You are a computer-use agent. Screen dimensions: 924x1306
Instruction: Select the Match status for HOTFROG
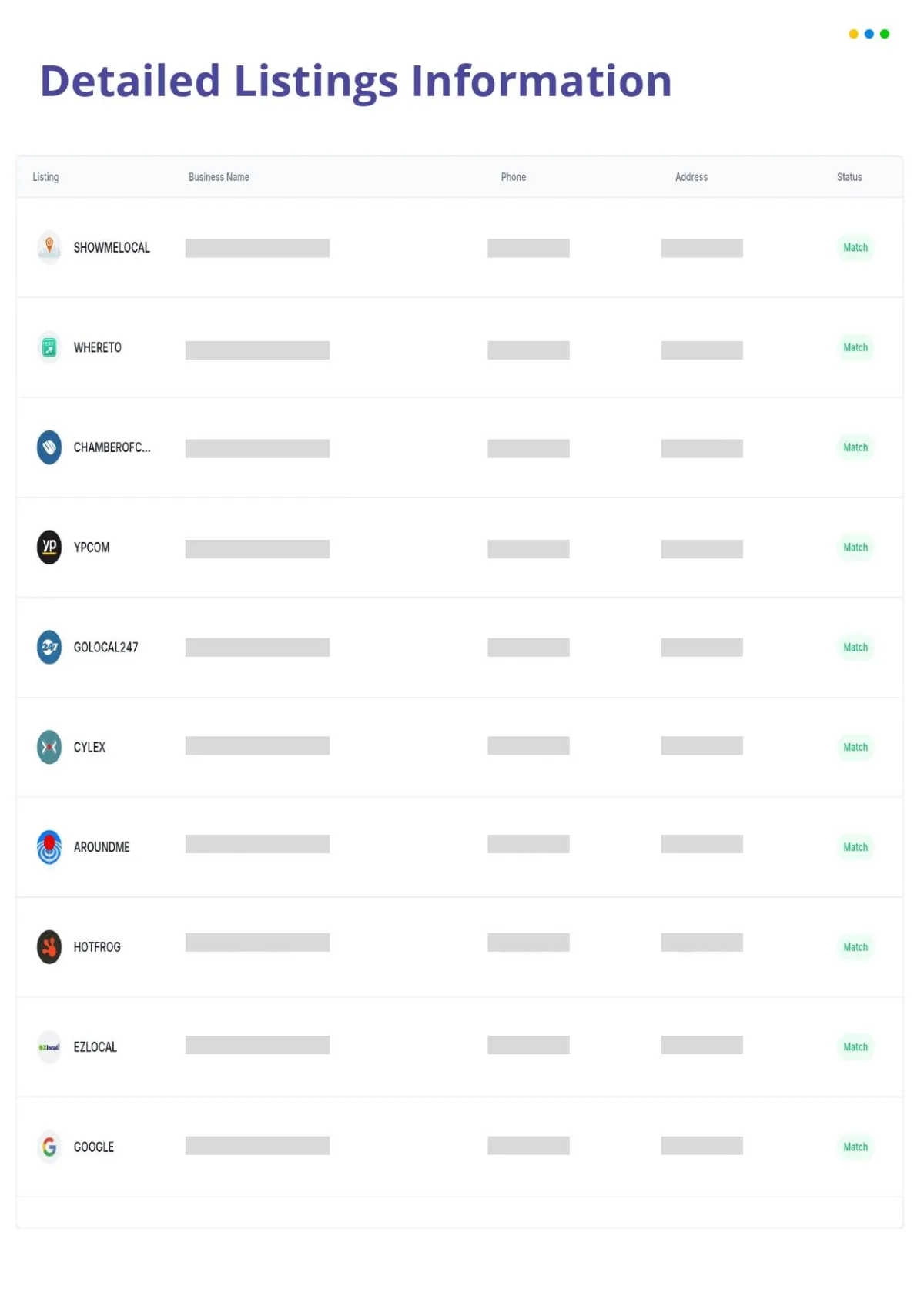tap(855, 947)
